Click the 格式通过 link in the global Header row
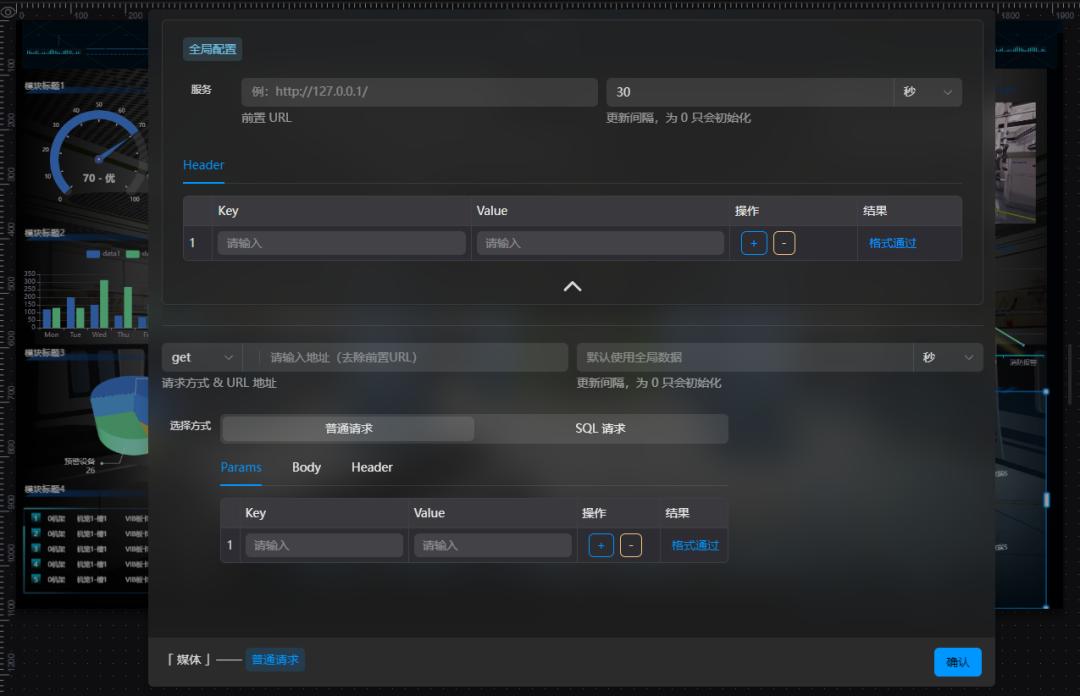 click(891, 242)
